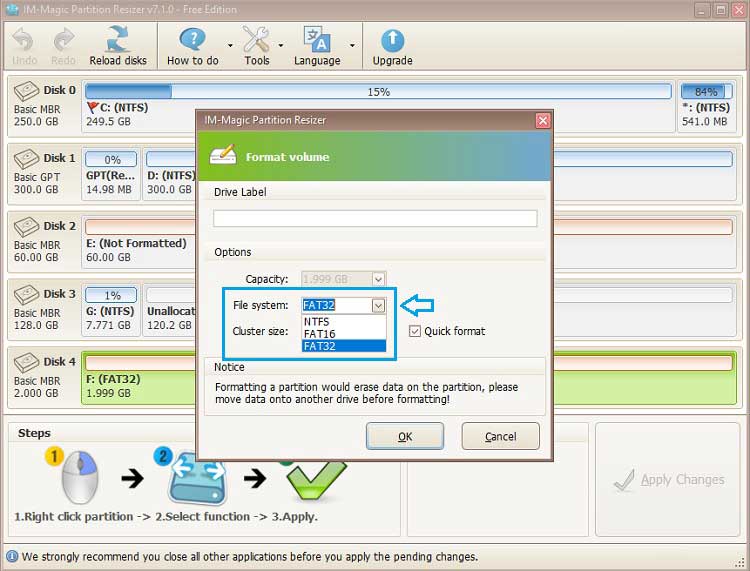This screenshot has height=571, width=750.
Task: Click the File system combo box arrow
Action: pyautogui.click(x=378, y=305)
